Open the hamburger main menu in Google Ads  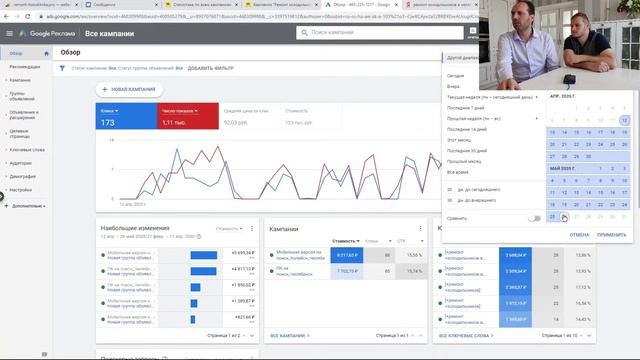click(x=9, y=33)
